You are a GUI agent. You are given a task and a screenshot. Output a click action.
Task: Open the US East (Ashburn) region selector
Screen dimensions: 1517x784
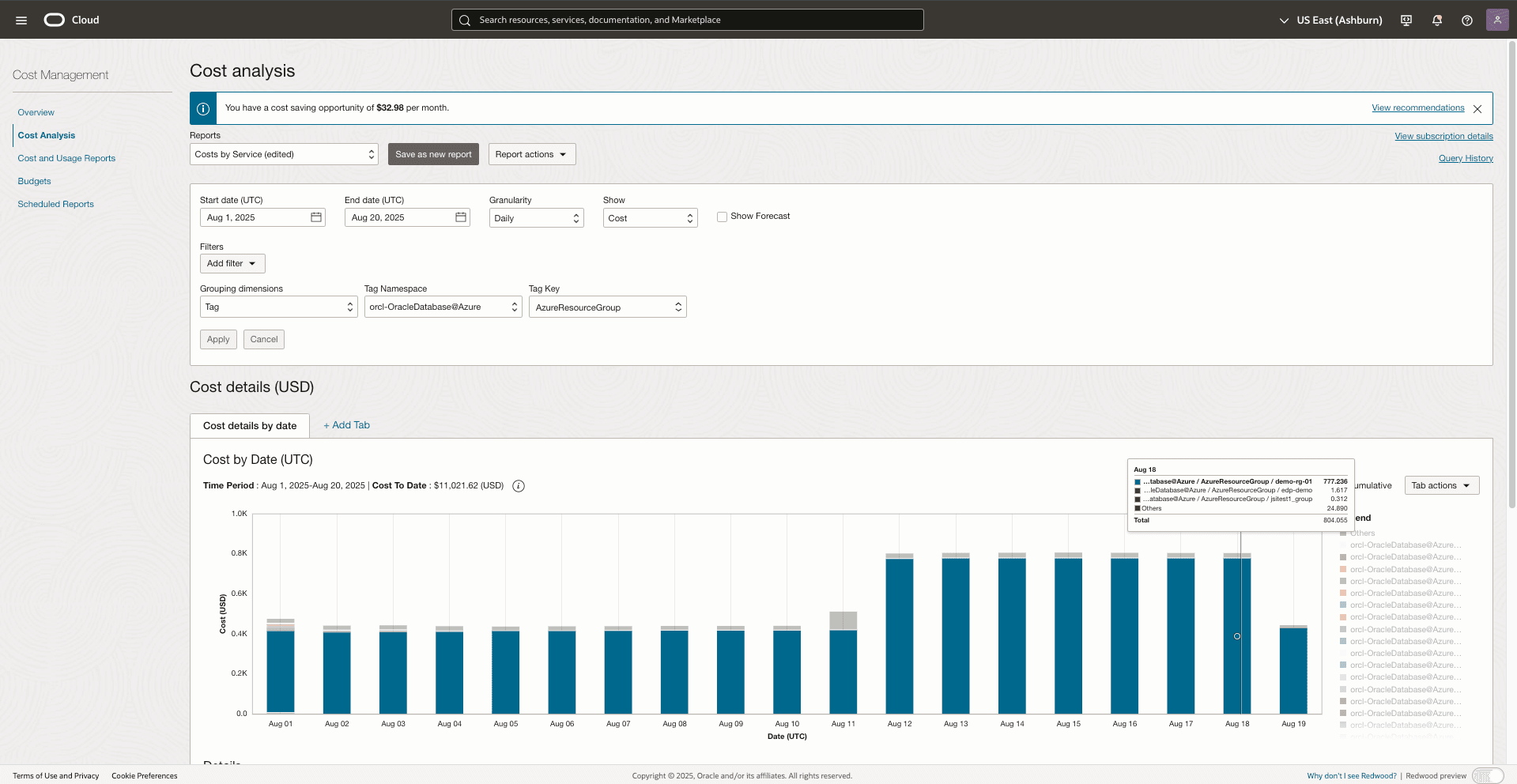pos(1330,20)
